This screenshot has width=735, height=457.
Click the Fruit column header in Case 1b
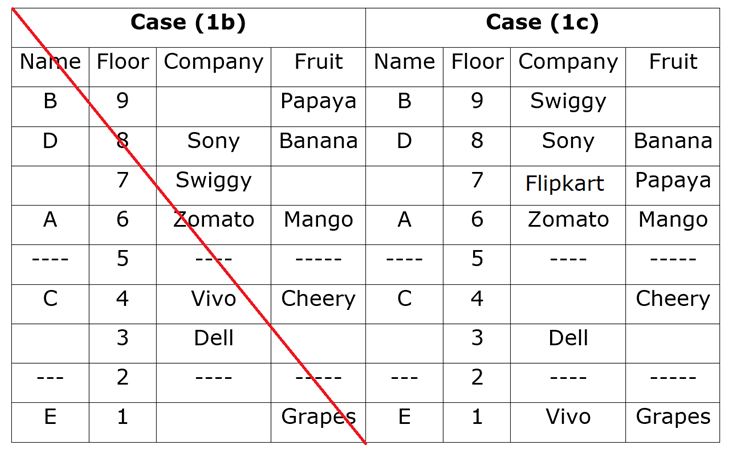coord(318,62)
